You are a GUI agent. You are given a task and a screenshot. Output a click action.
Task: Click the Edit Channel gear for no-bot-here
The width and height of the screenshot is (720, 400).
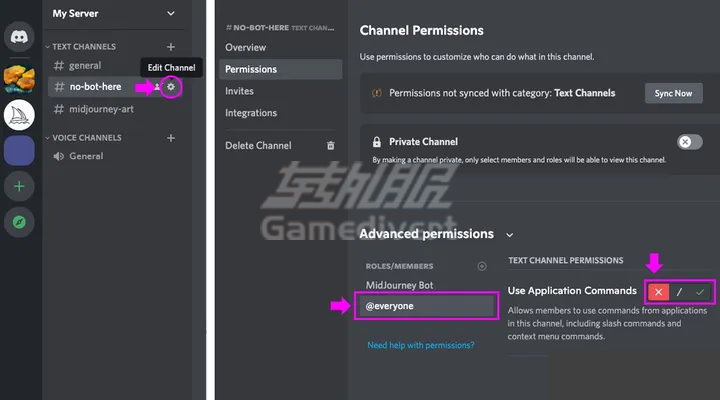[x=171, y=86]
